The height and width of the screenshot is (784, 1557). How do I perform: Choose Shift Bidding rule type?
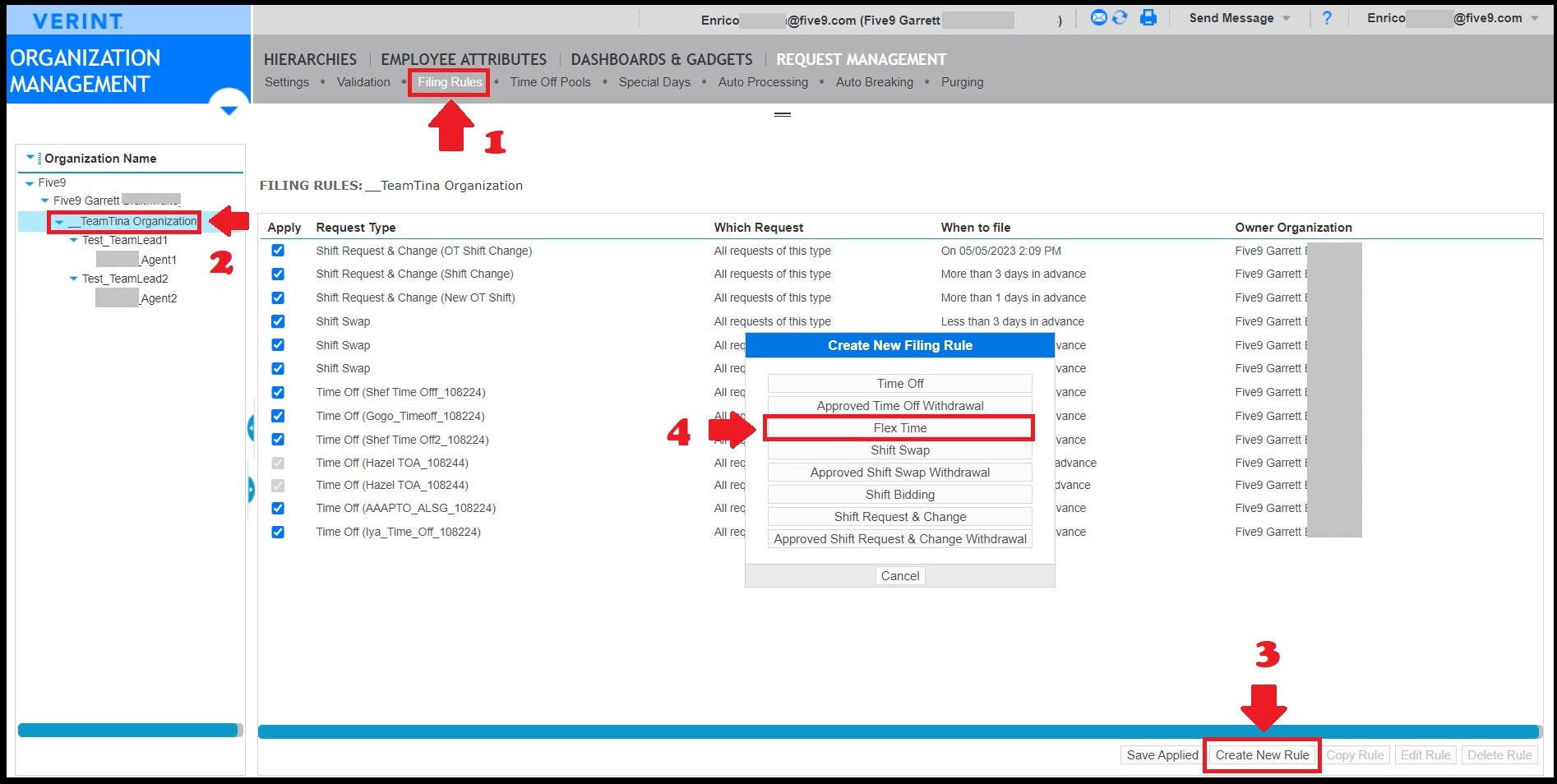(x=900, y=495)
